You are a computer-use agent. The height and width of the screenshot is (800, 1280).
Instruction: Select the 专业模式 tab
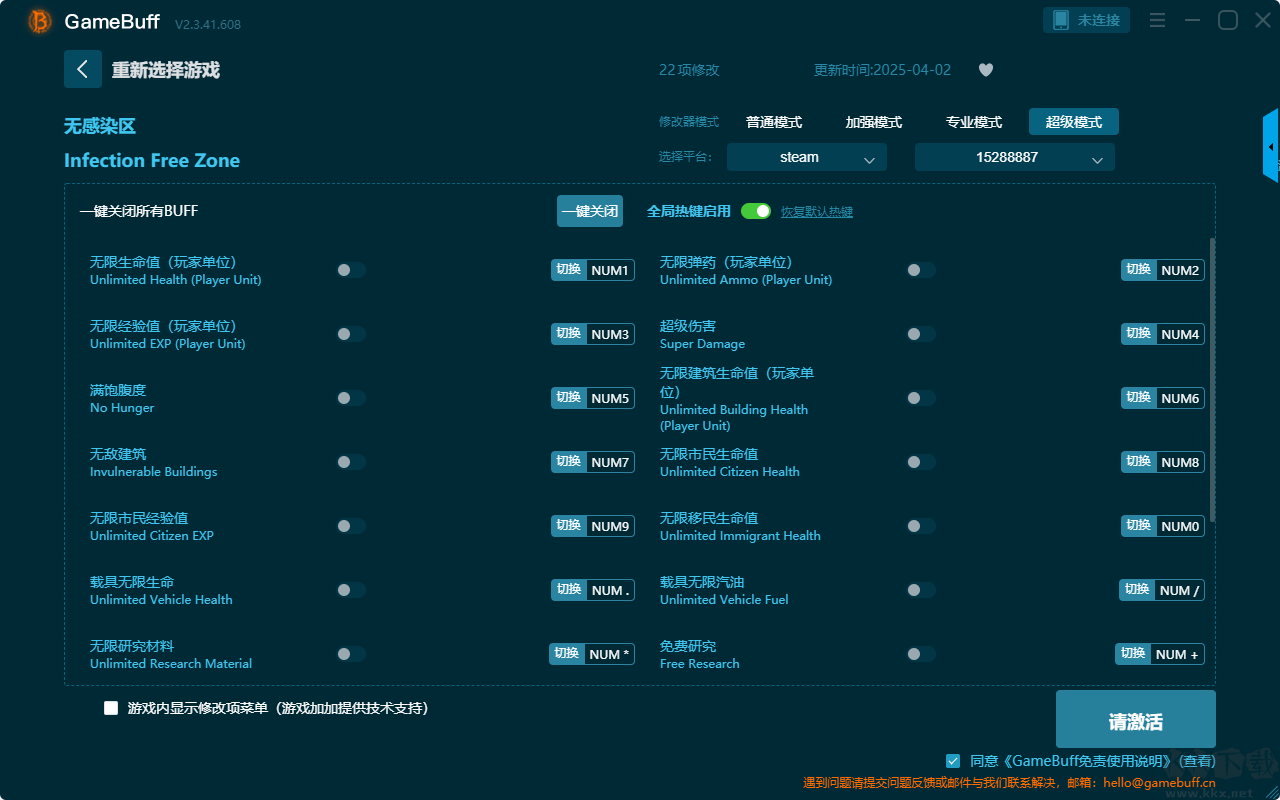click(974, 122)
